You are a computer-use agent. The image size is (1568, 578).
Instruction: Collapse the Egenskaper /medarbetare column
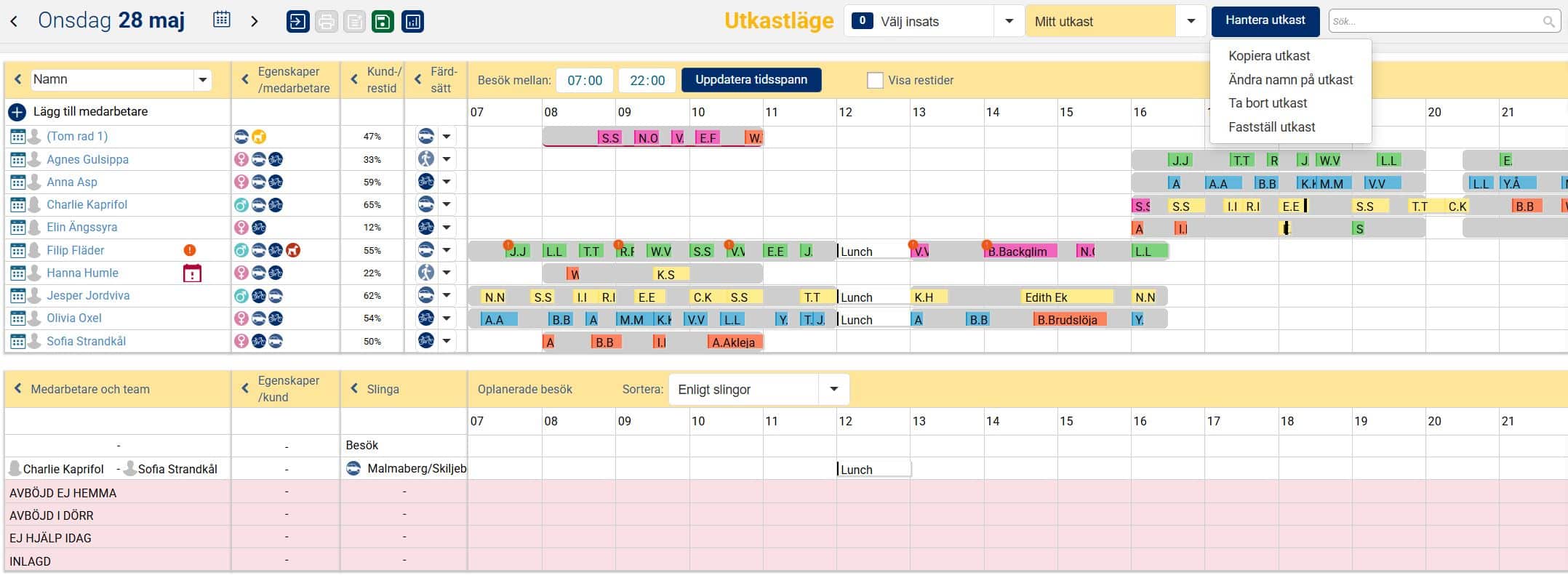[245, 80]
